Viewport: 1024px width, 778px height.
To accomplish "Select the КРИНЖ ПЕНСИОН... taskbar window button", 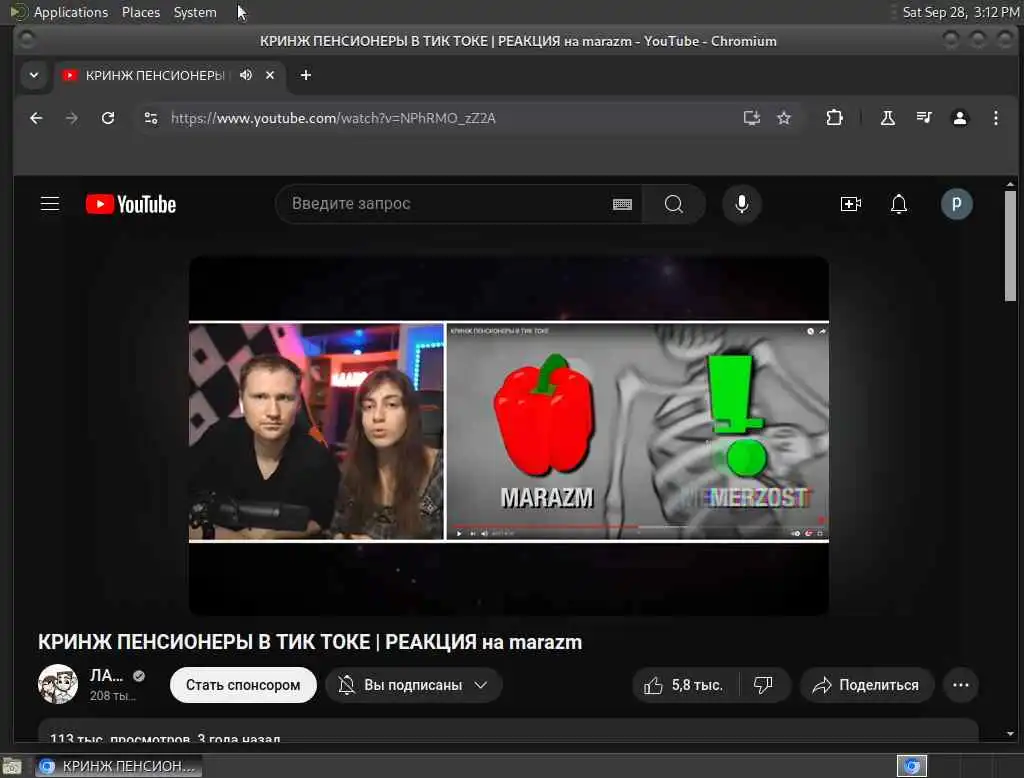I will [x=119, y=766].
